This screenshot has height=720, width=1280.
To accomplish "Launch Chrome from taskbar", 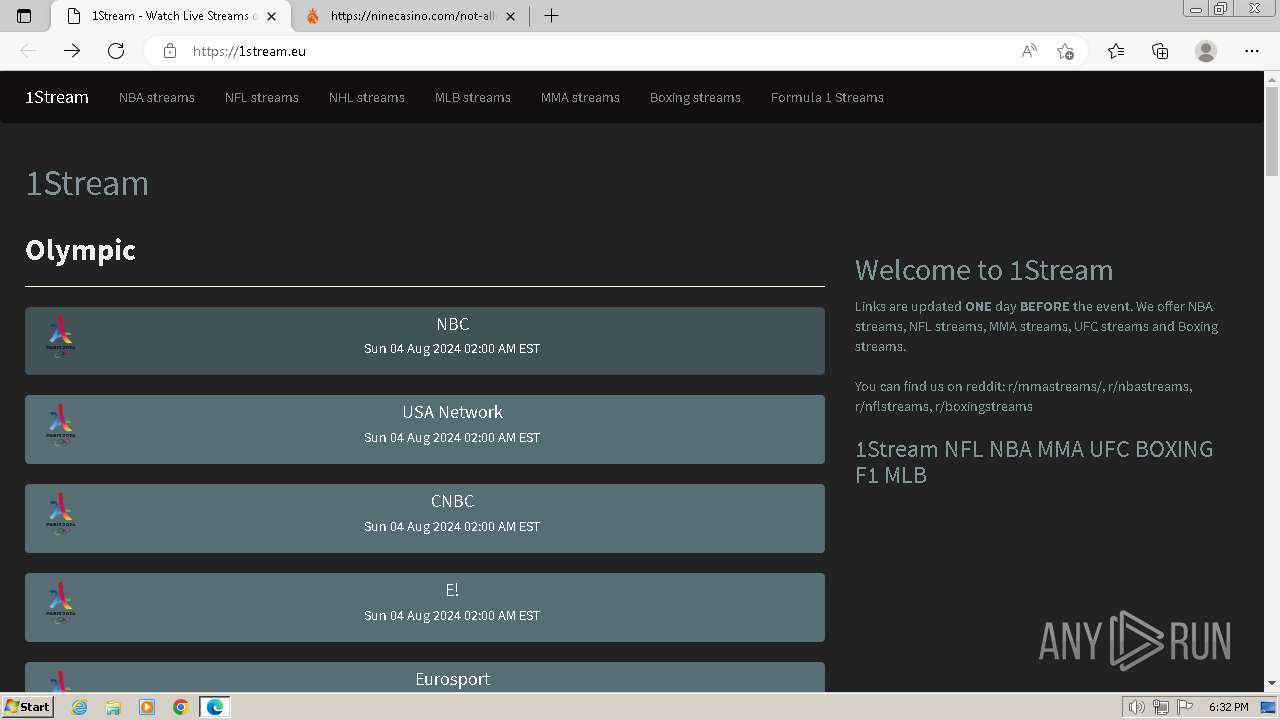I will coord(181,707).
